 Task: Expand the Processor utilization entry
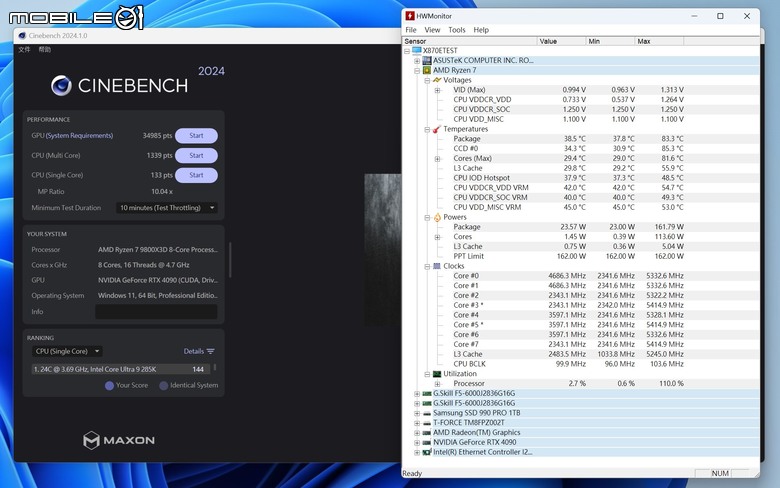(x=437, y=384)
